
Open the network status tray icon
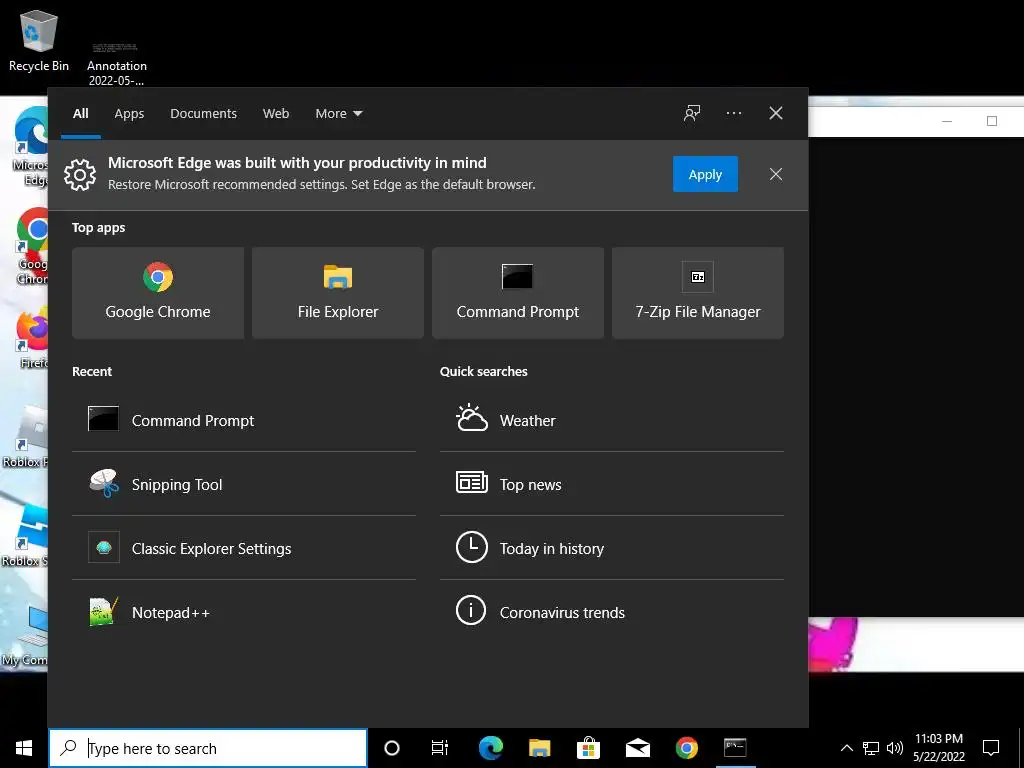[871, 748]
